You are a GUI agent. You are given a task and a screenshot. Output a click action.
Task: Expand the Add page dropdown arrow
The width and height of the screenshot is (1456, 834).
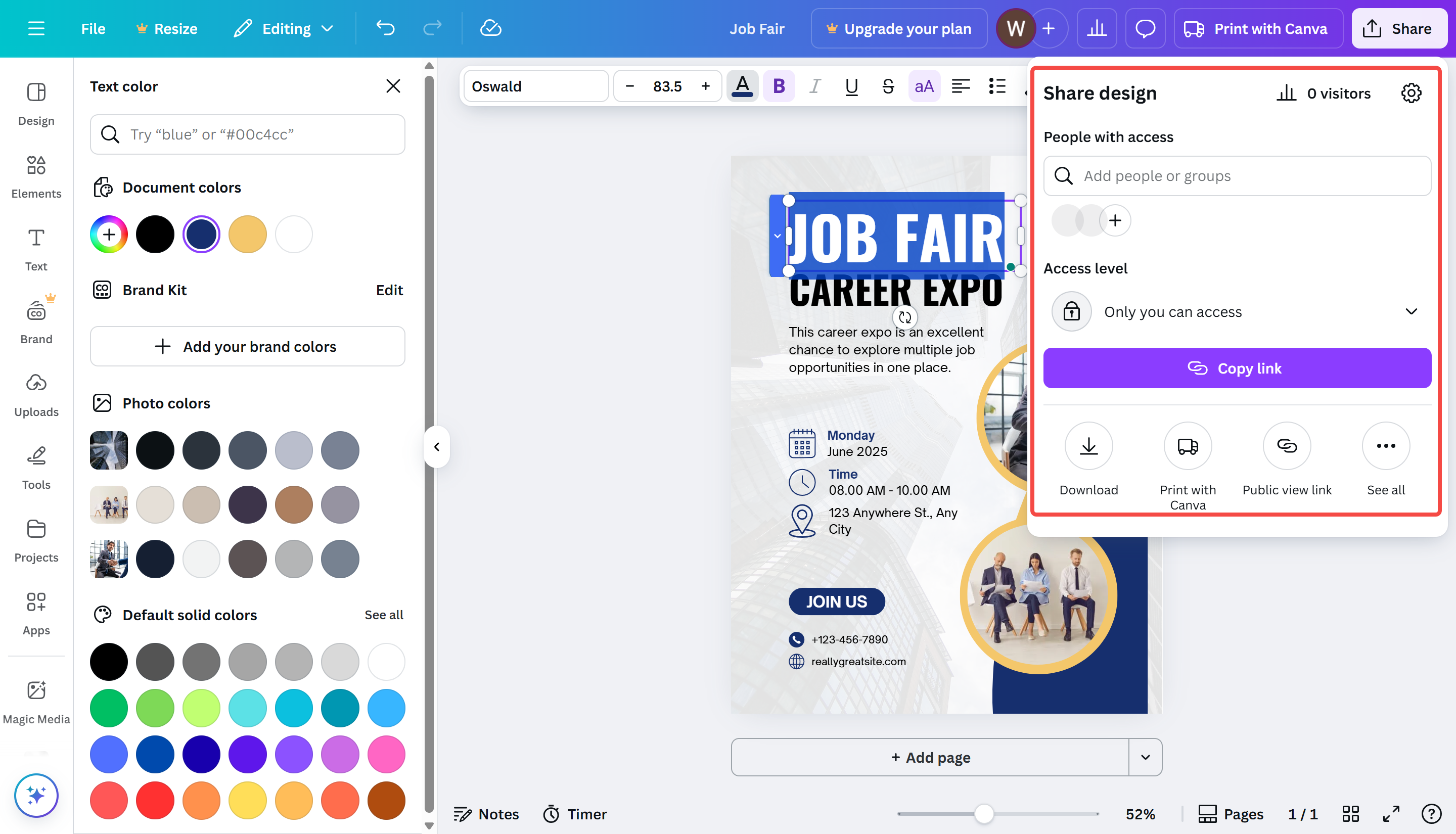(x=1146, y=757)
